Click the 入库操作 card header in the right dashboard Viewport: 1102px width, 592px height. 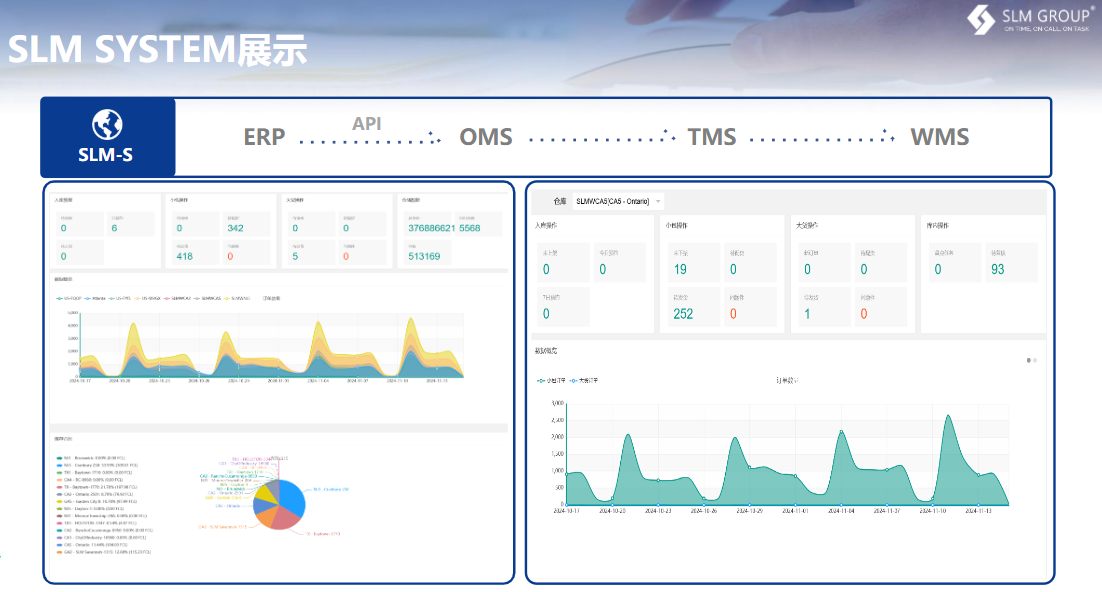[x=546, y=226]
